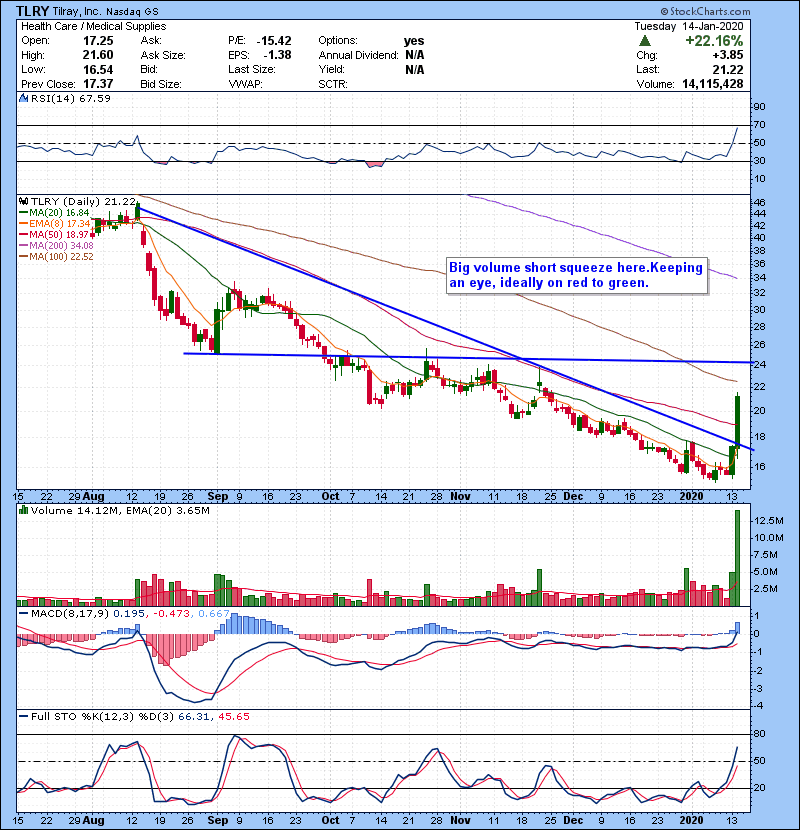Click the SCTR label
This screenshot has height=830, width=800.
(333, 84)
